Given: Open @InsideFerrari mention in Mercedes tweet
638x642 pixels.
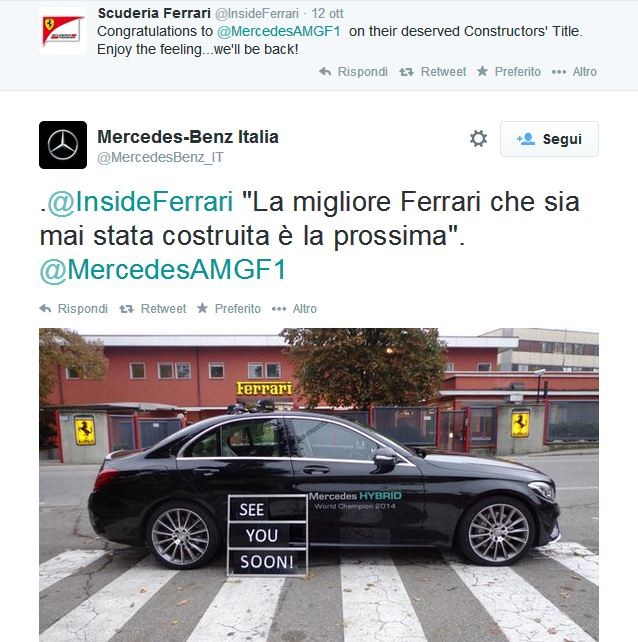Looking at the screenshot, I should (x=140, y=202).
